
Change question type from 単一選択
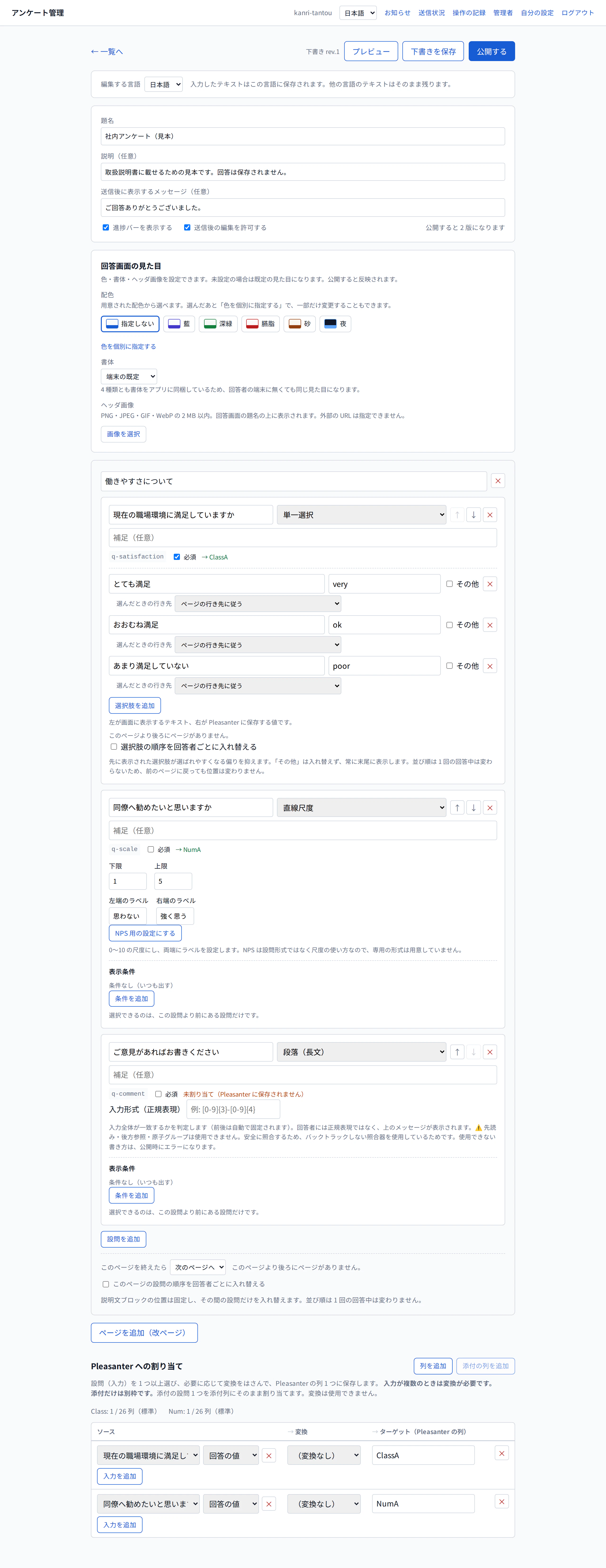coord(361,515)
